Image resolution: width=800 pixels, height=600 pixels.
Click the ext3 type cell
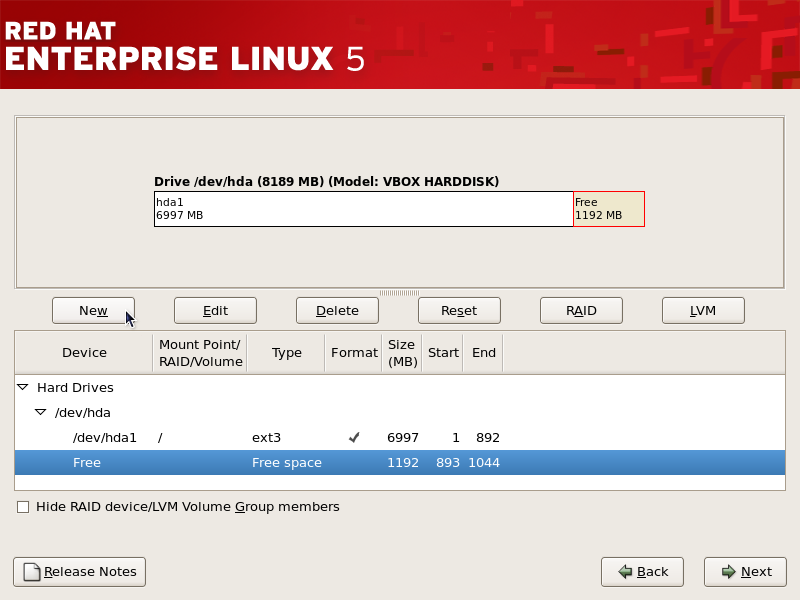[266, 438]
